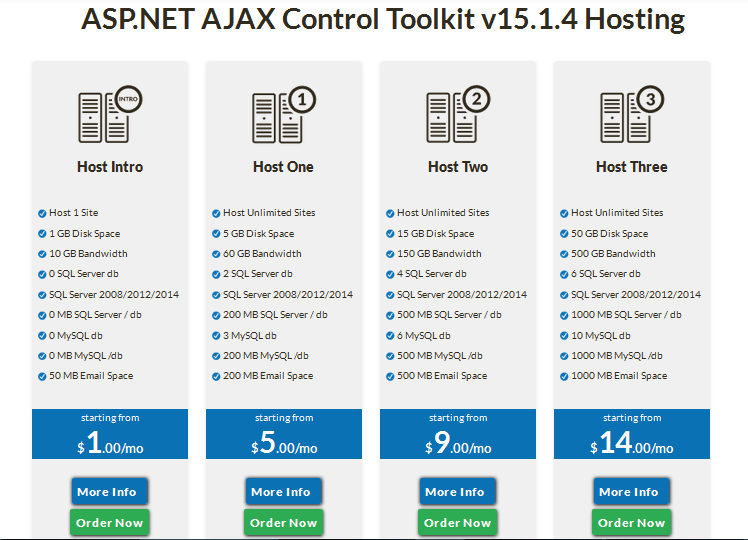
Task: Order the Host Intro plan now
Action: (x=110, y=522)
